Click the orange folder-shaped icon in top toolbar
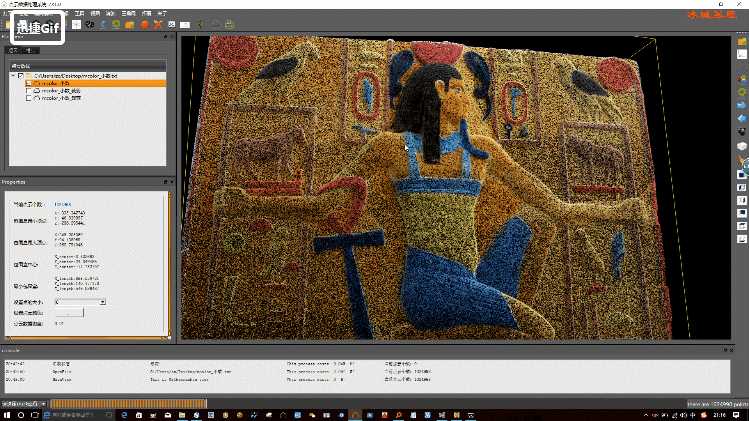749x421 pixels. click(x=130, y=24)
